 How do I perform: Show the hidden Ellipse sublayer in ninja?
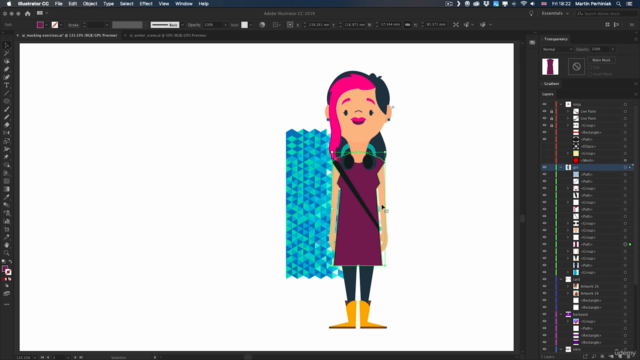[544, 147]
